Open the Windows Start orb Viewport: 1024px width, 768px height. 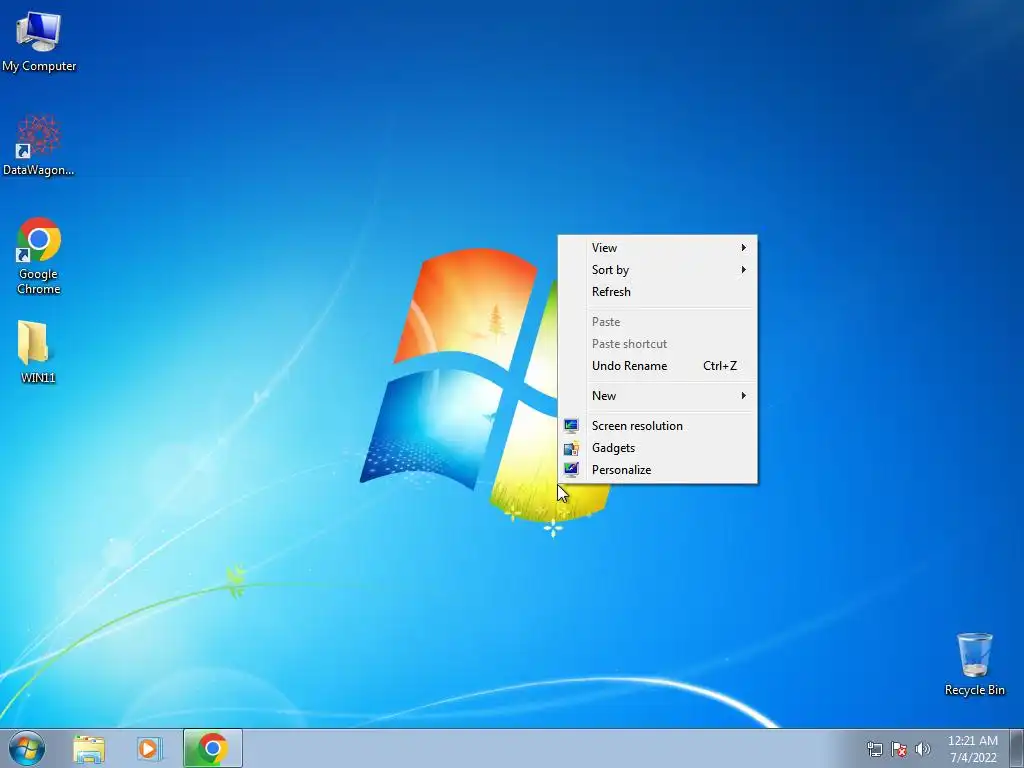27,748
